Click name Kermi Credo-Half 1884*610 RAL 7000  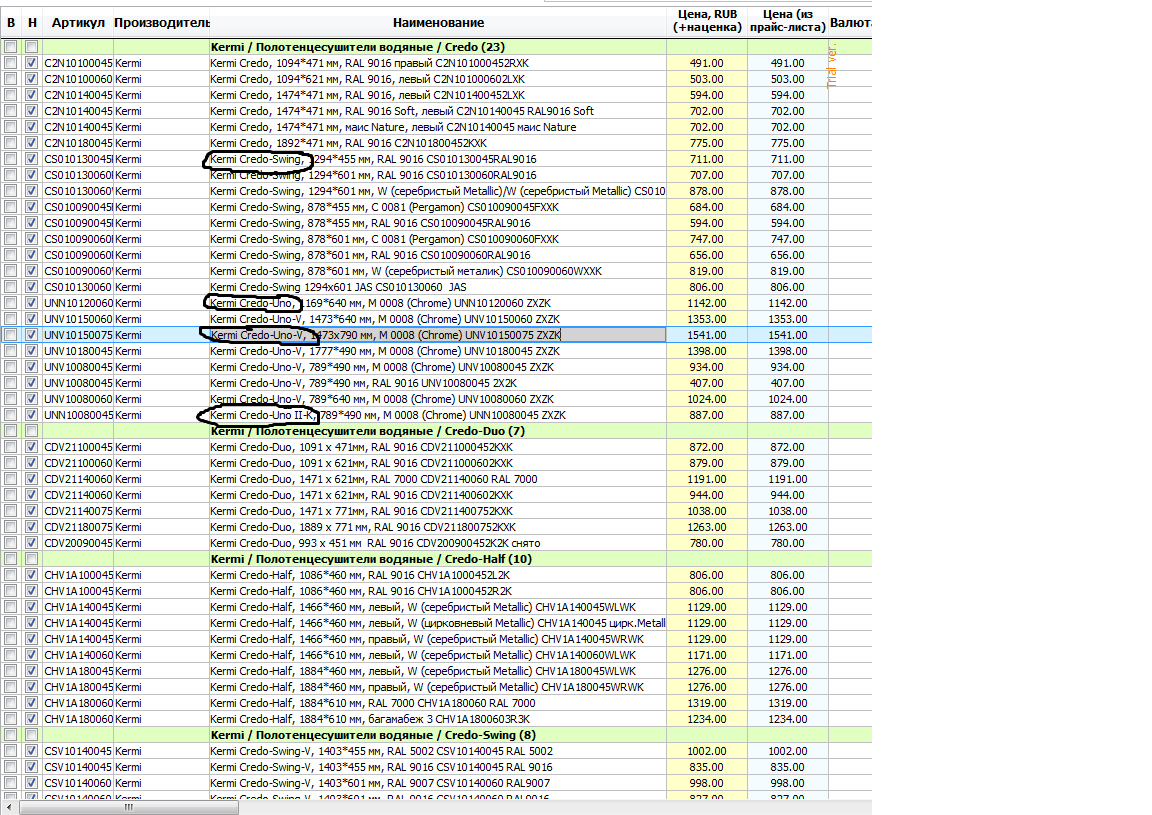pos(438,703)
